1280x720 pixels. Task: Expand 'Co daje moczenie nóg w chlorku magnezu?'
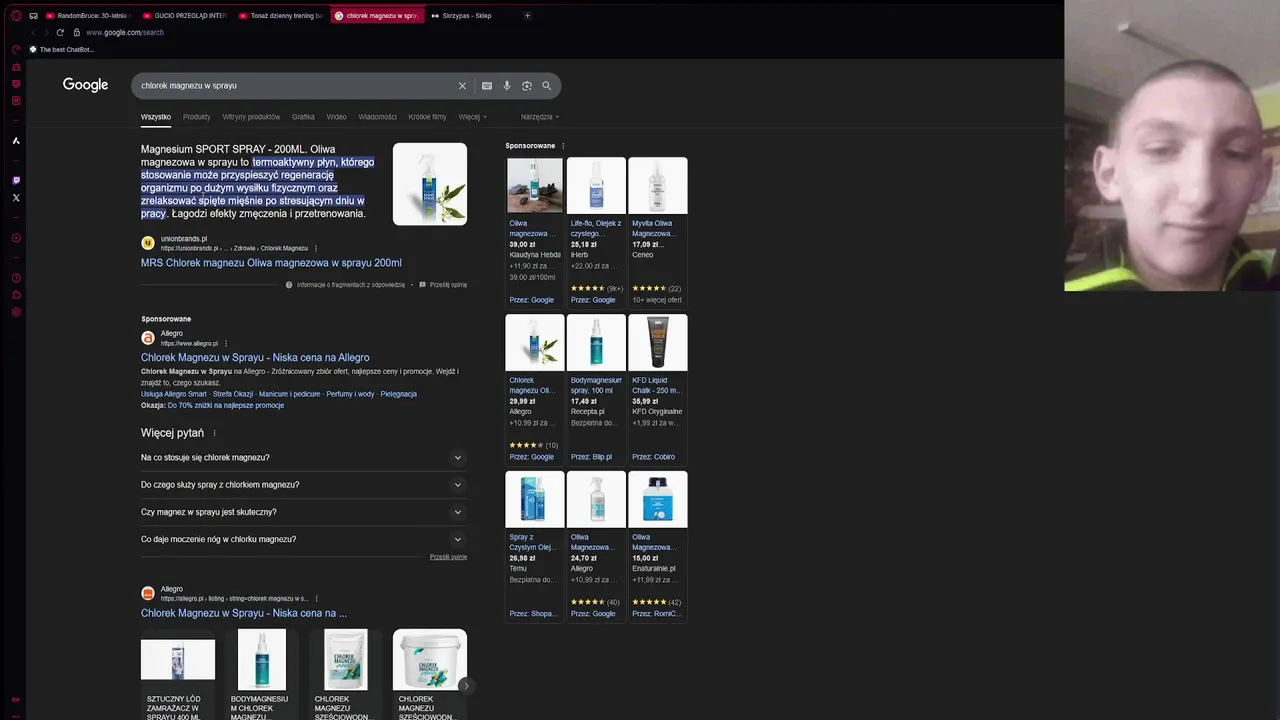tap(304, 539)
